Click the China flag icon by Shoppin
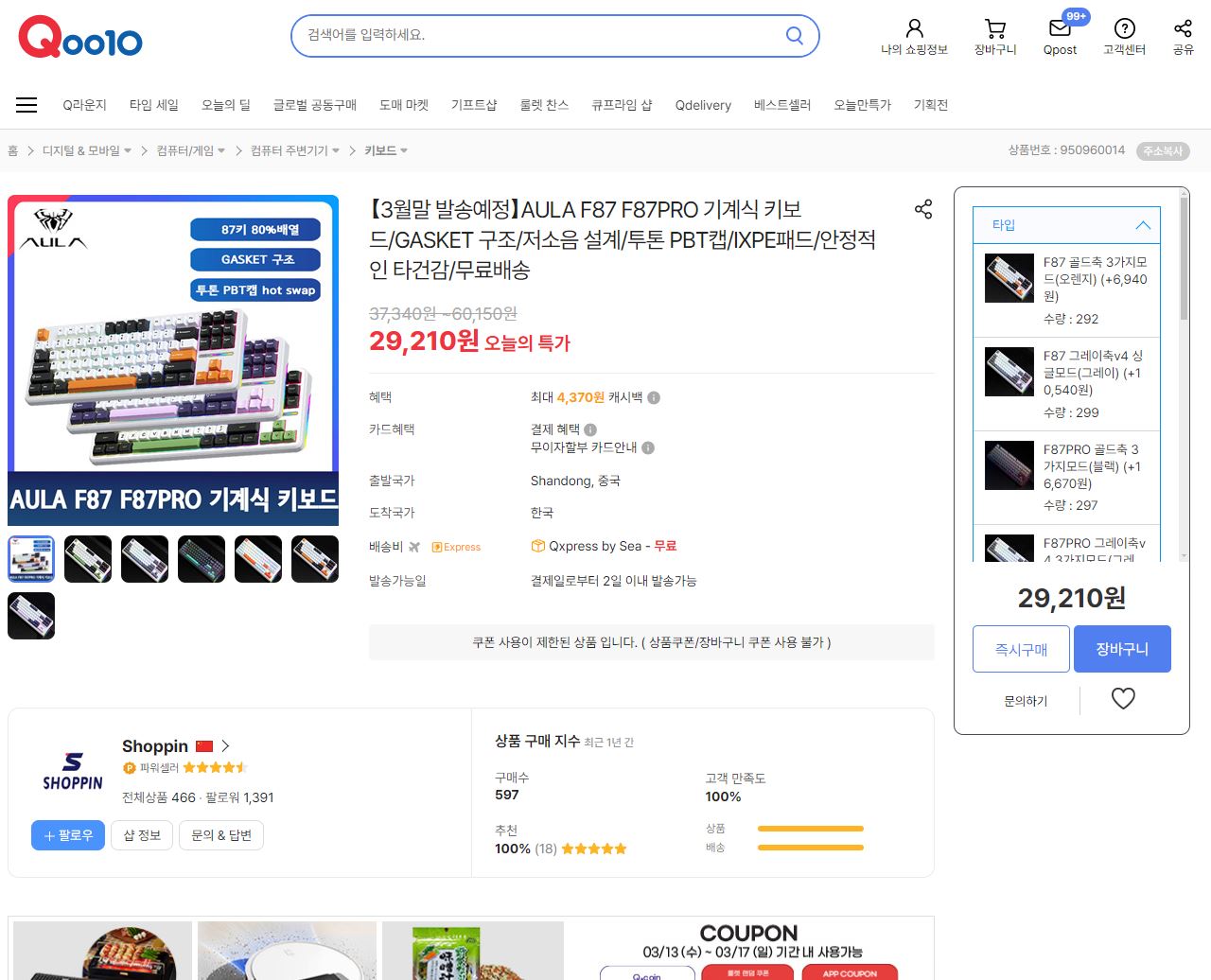The width and height of the screenshot is (1211, 980). tap(204, 746)
